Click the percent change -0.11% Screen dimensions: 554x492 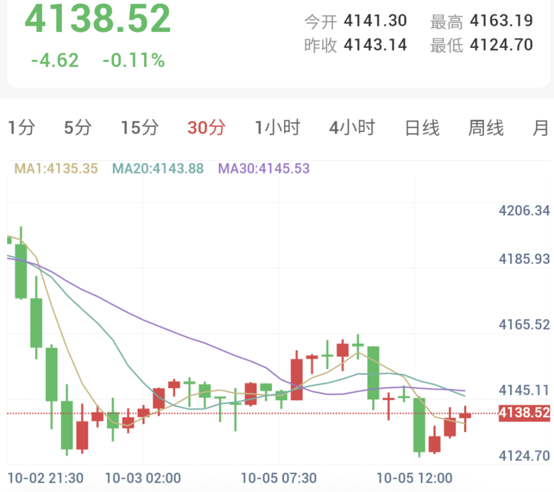click(134, 60)
